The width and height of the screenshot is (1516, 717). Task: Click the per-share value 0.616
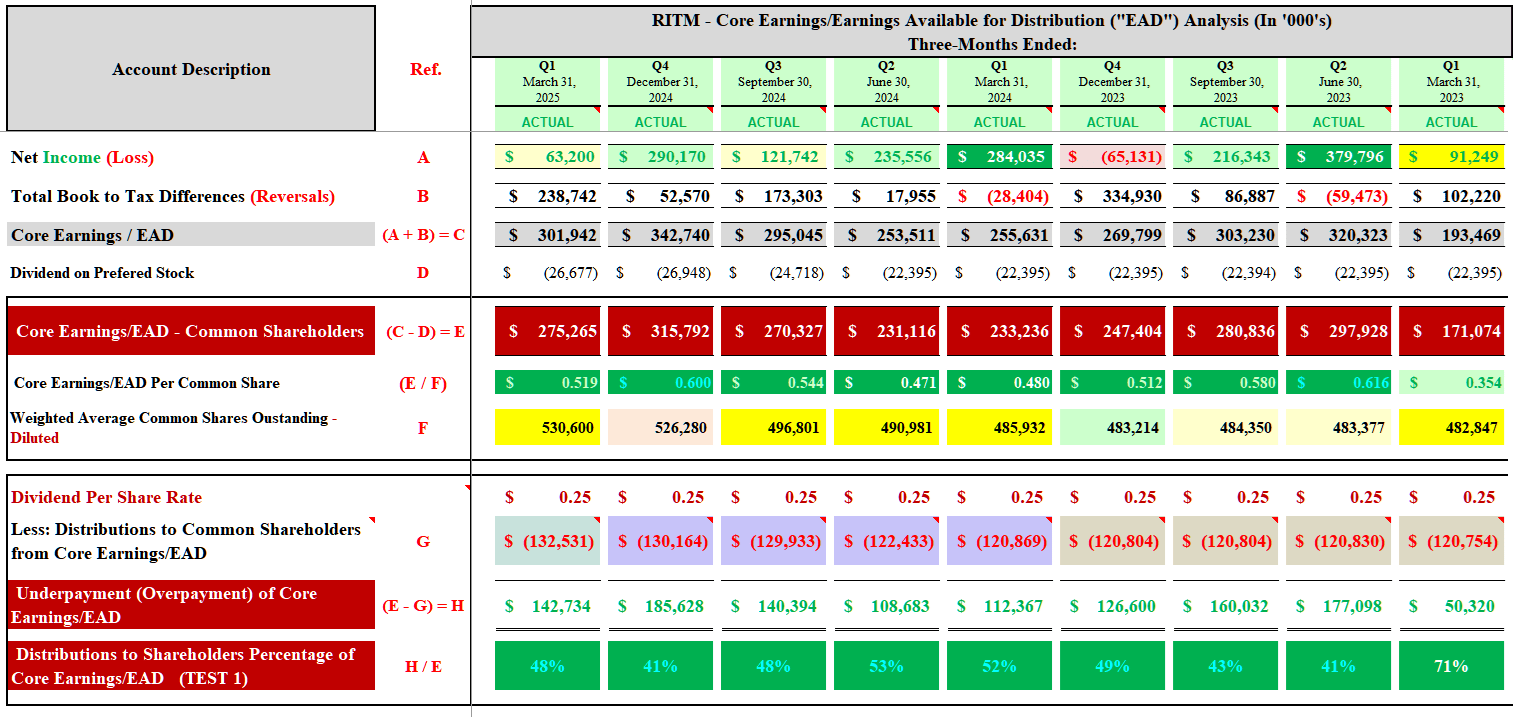tap(1338, 383)
